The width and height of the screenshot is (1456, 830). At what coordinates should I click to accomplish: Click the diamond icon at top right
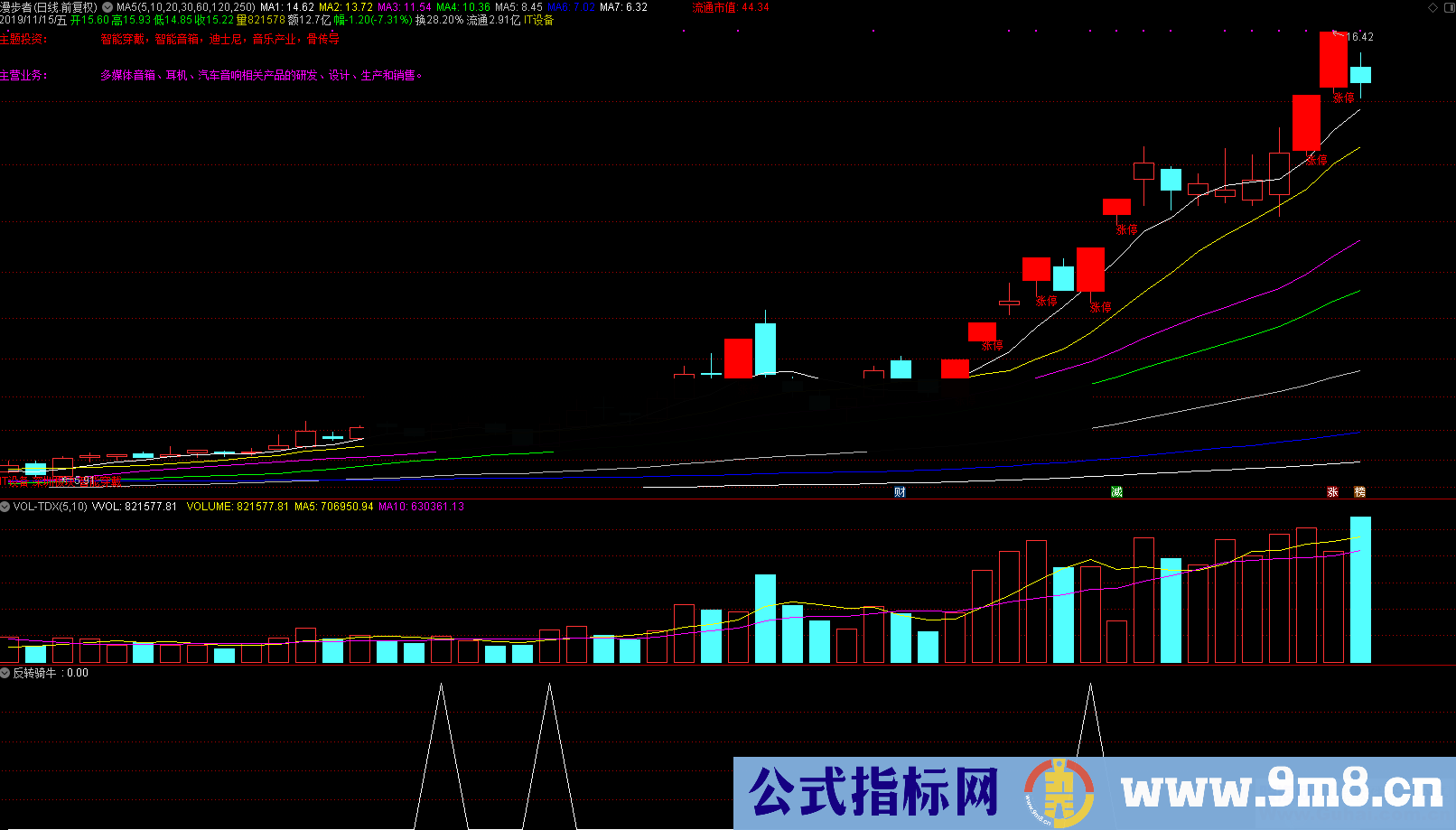click(1433, 7)
